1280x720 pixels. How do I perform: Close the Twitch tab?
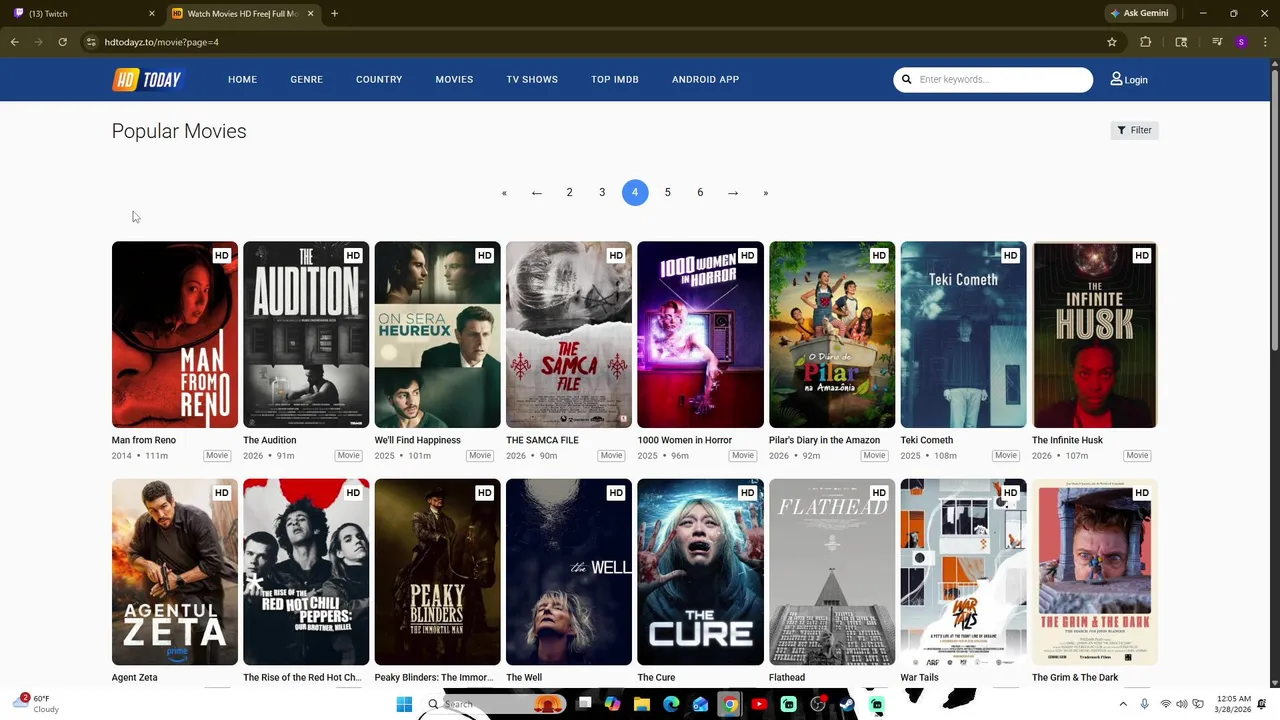[x=152, y=13]
